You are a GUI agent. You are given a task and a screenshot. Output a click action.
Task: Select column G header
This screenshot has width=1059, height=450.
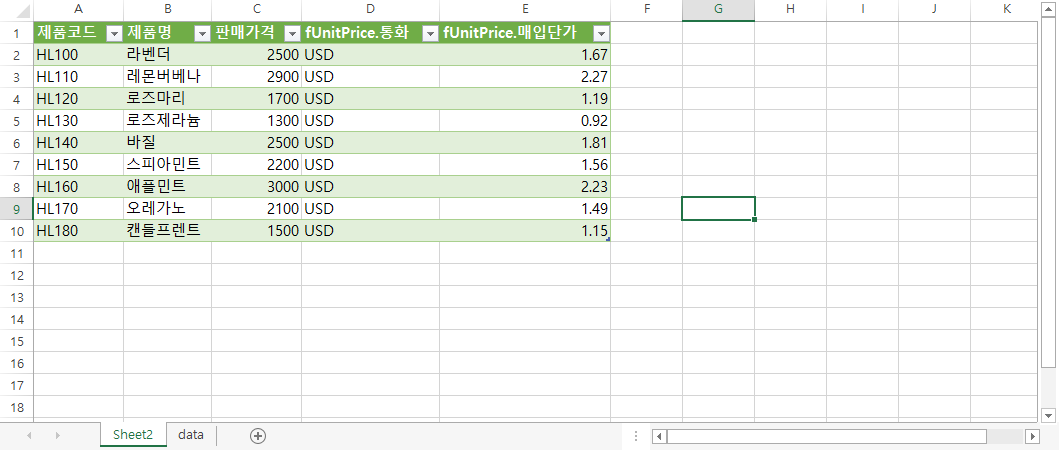click(x=719, y=9)
